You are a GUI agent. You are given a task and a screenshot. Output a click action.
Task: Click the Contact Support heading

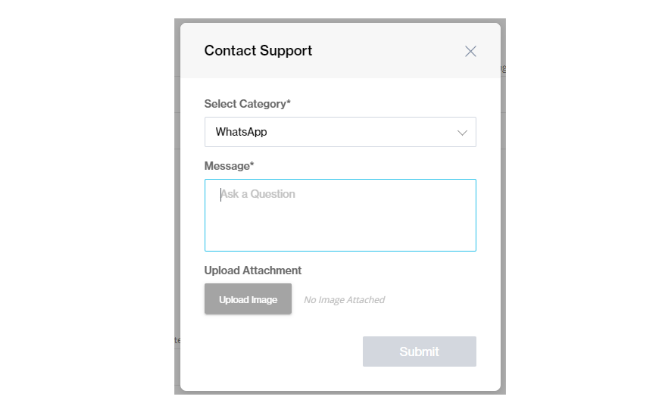click(x=258, y=51)
